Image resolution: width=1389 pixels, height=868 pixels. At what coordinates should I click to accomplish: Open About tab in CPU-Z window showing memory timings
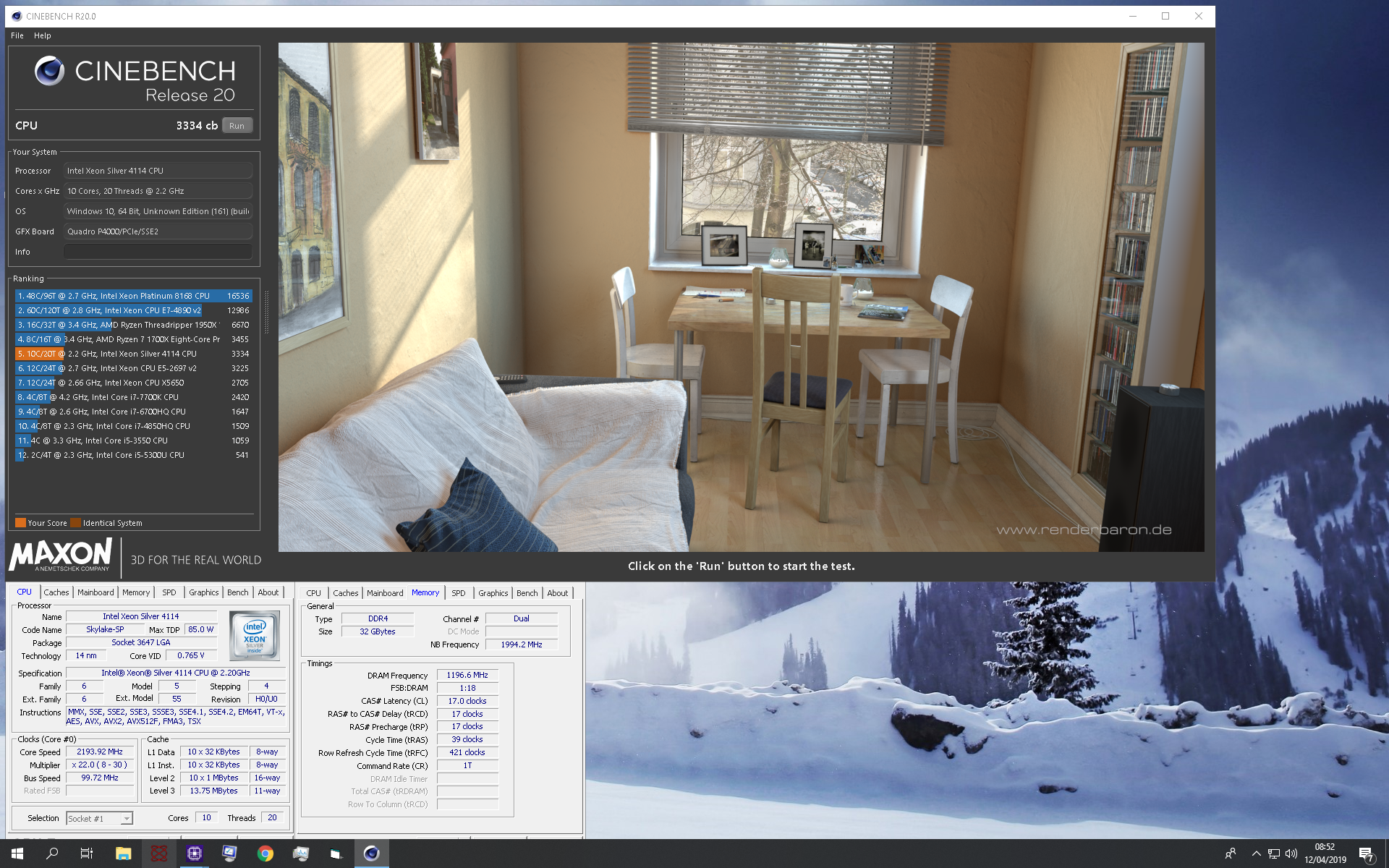pyautogui.click(x=558, y=593)
